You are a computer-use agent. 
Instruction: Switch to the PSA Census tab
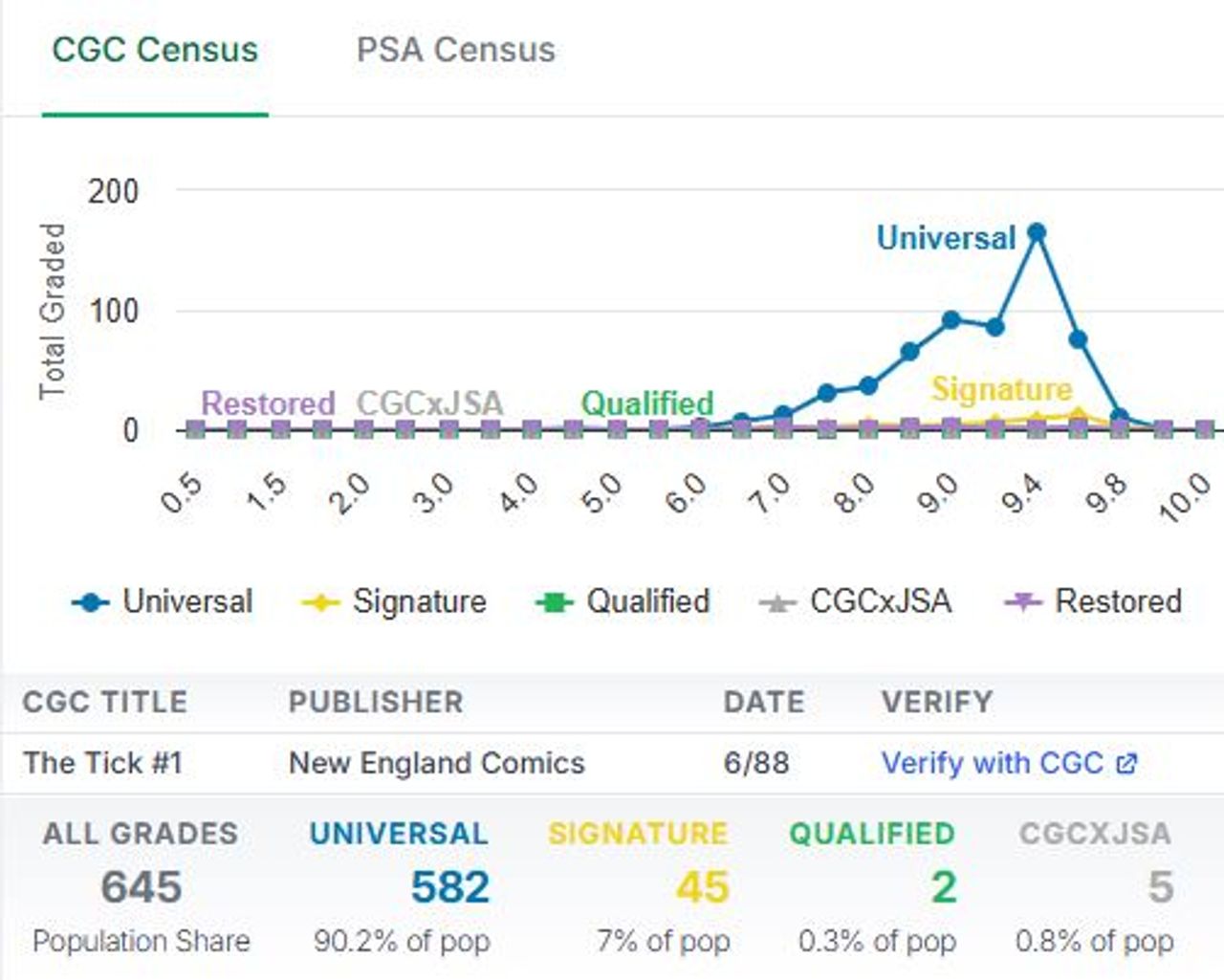pyautogui.click(x=455, y=50)
